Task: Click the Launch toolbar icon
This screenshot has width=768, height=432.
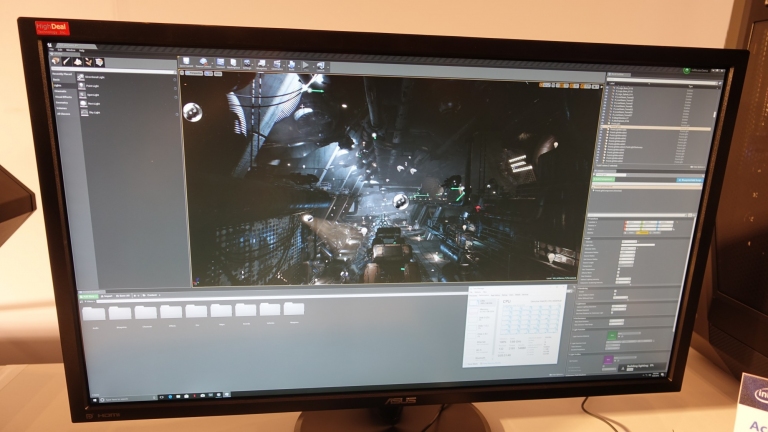Action: click(320, 66)
